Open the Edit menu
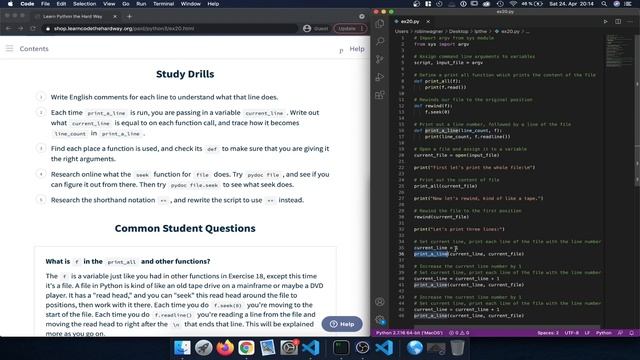Screen dimensions: 640x360 61,4
